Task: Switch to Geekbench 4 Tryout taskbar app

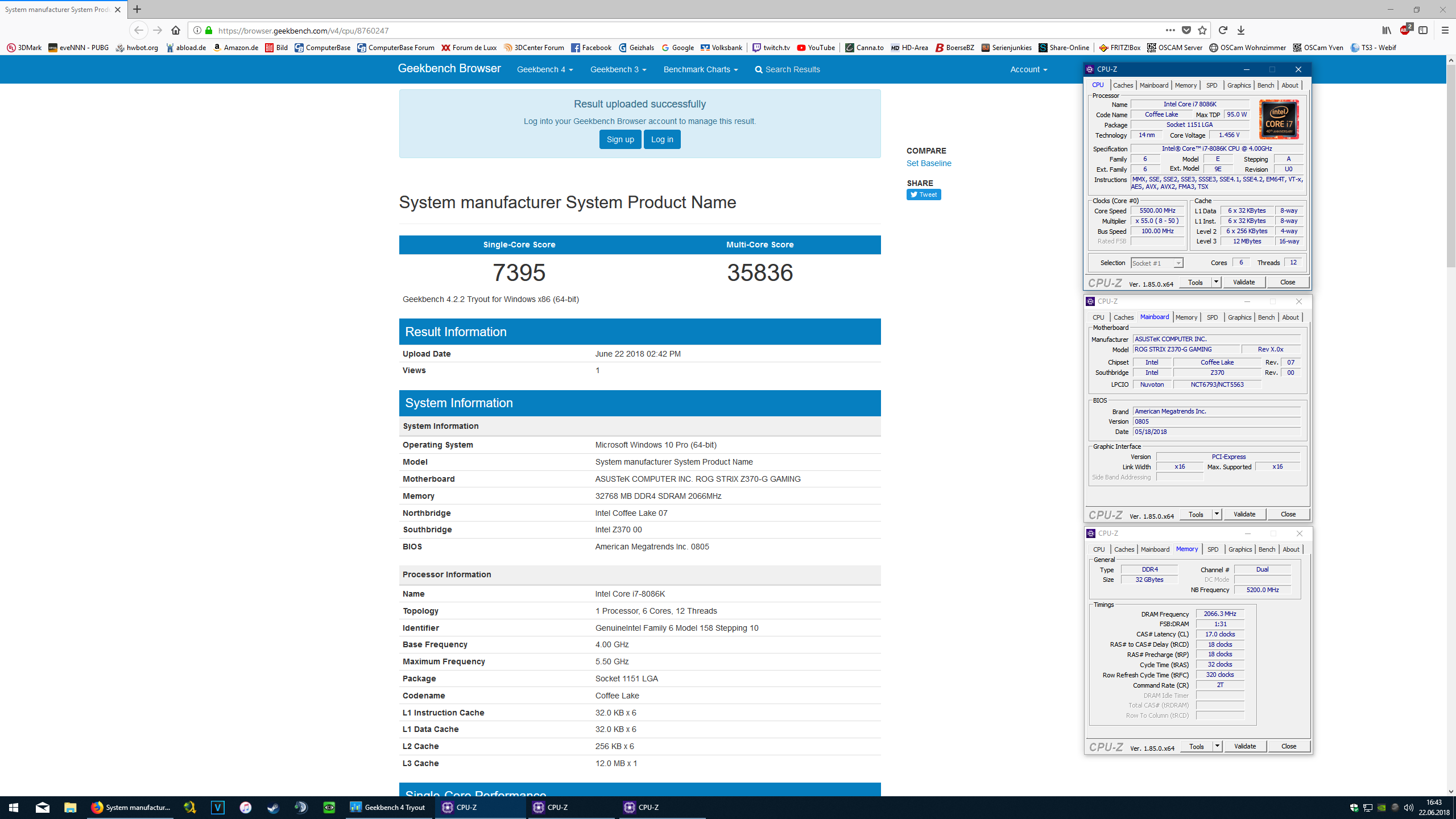Action: (x=389, y=807)
